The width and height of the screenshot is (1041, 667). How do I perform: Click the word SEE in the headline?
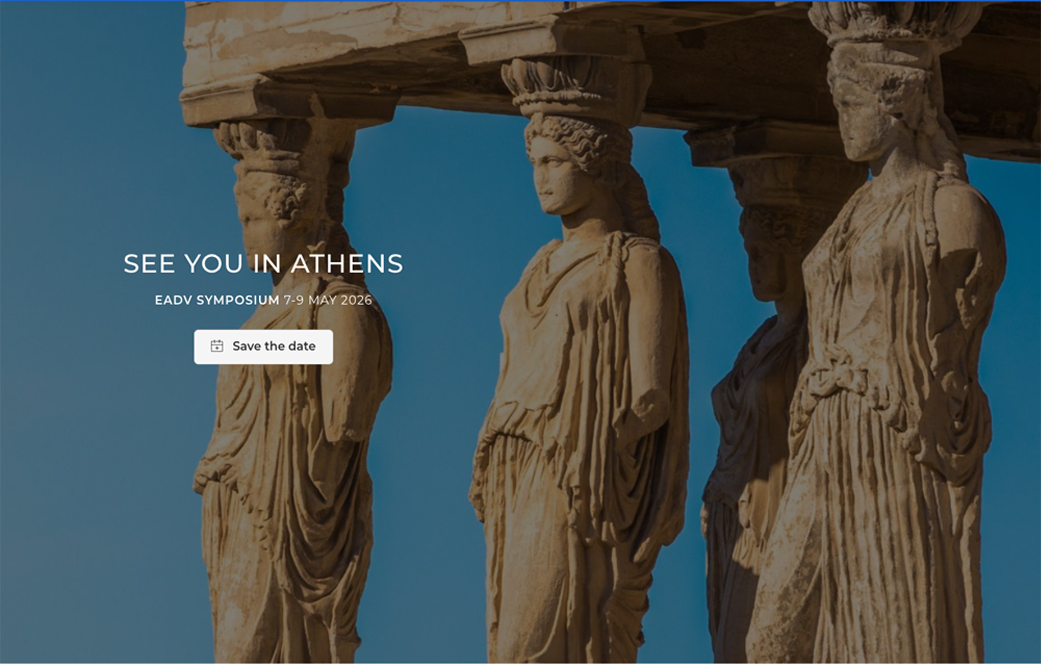click(x=150, y=263)
